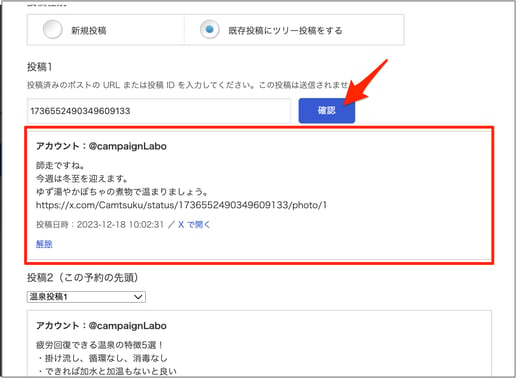Click ・掛け流し、循環なし、消毒なし line
This screenshot has height=378, width=517.
coord(102,358)
